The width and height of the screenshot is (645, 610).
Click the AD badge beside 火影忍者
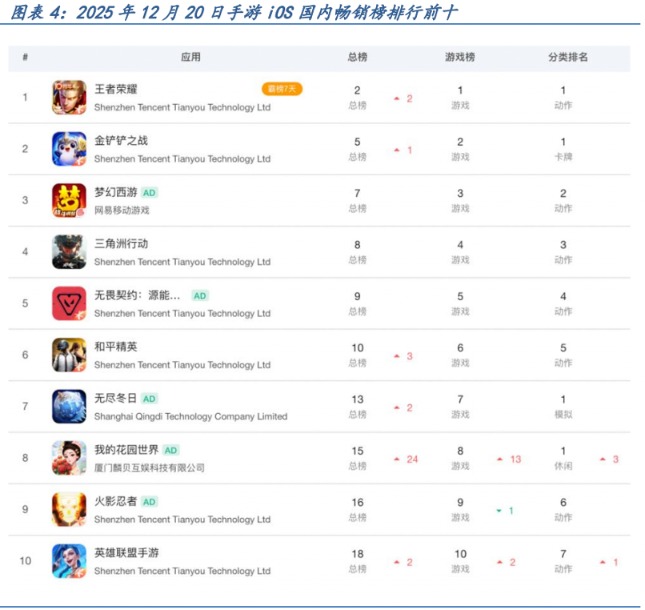pos(149,502)
